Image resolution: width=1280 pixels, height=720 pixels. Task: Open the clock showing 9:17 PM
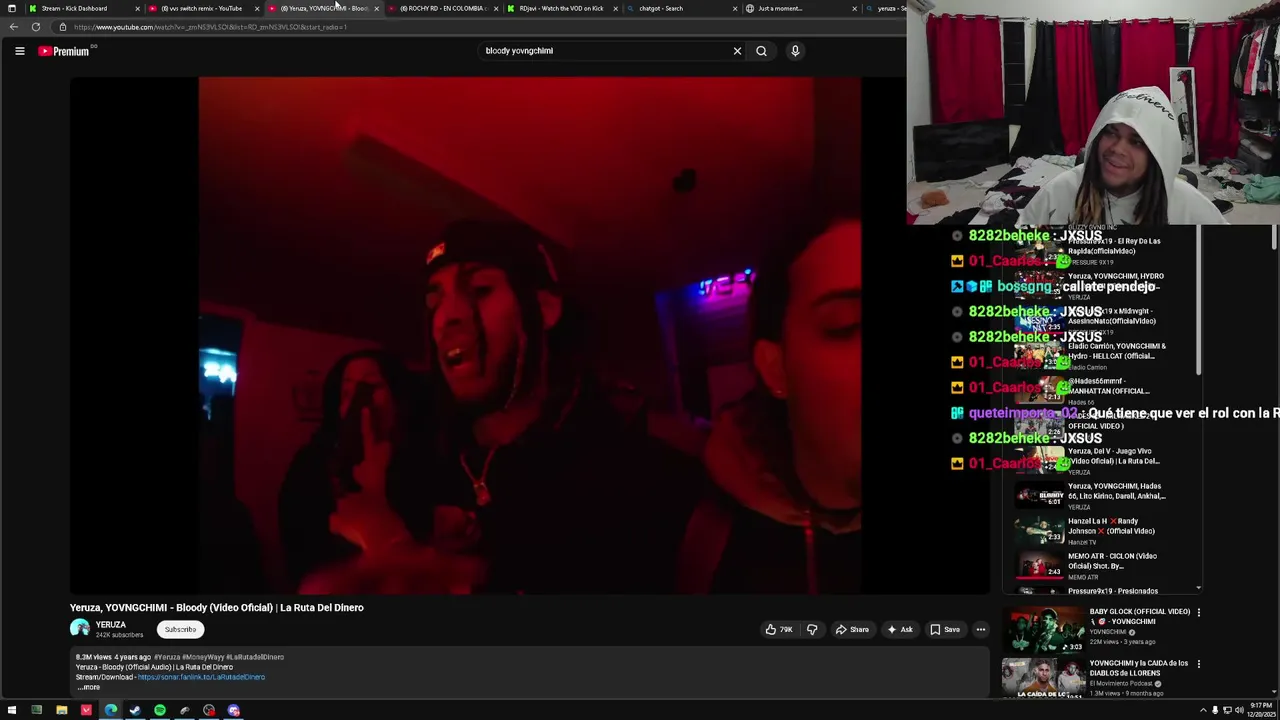click(x=1262, y=710)
